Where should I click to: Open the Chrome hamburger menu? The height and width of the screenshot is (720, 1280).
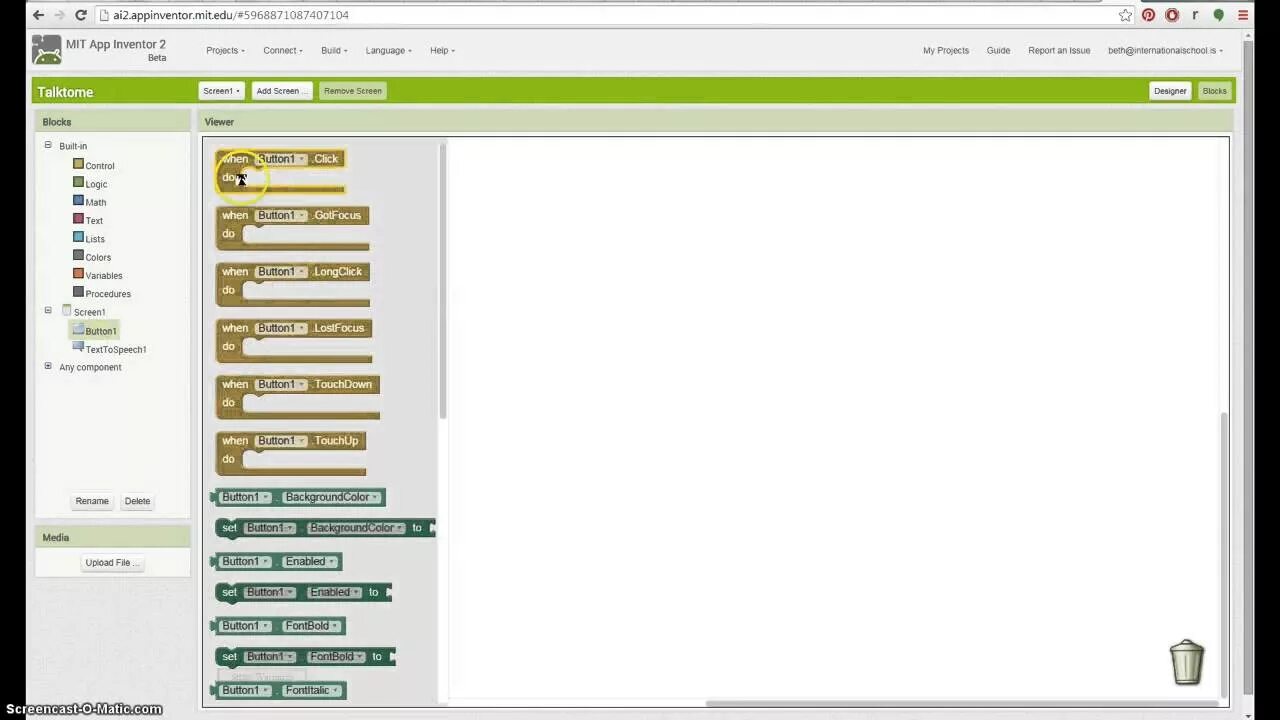click(1243, 15)
